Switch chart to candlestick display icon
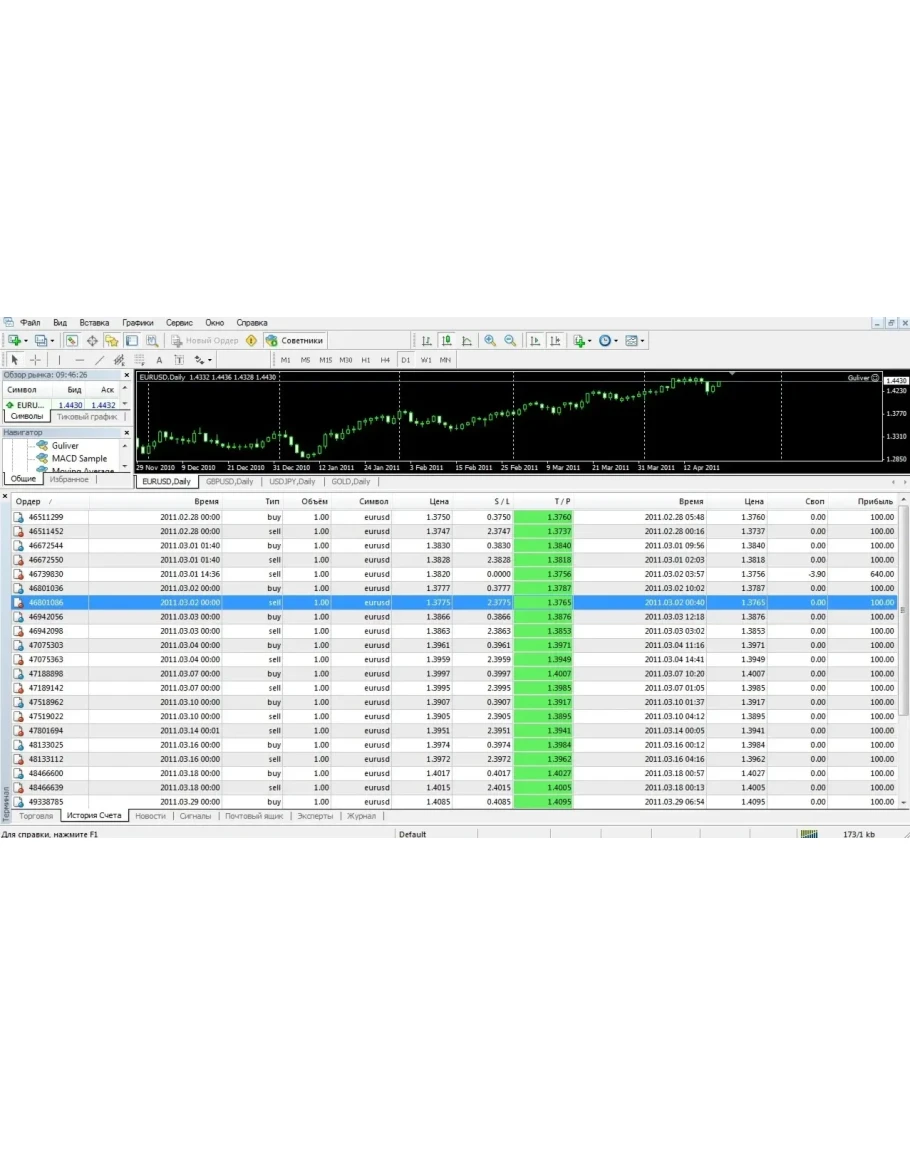The width and height of the screenshot is (910, 1155). click(446, 341)
